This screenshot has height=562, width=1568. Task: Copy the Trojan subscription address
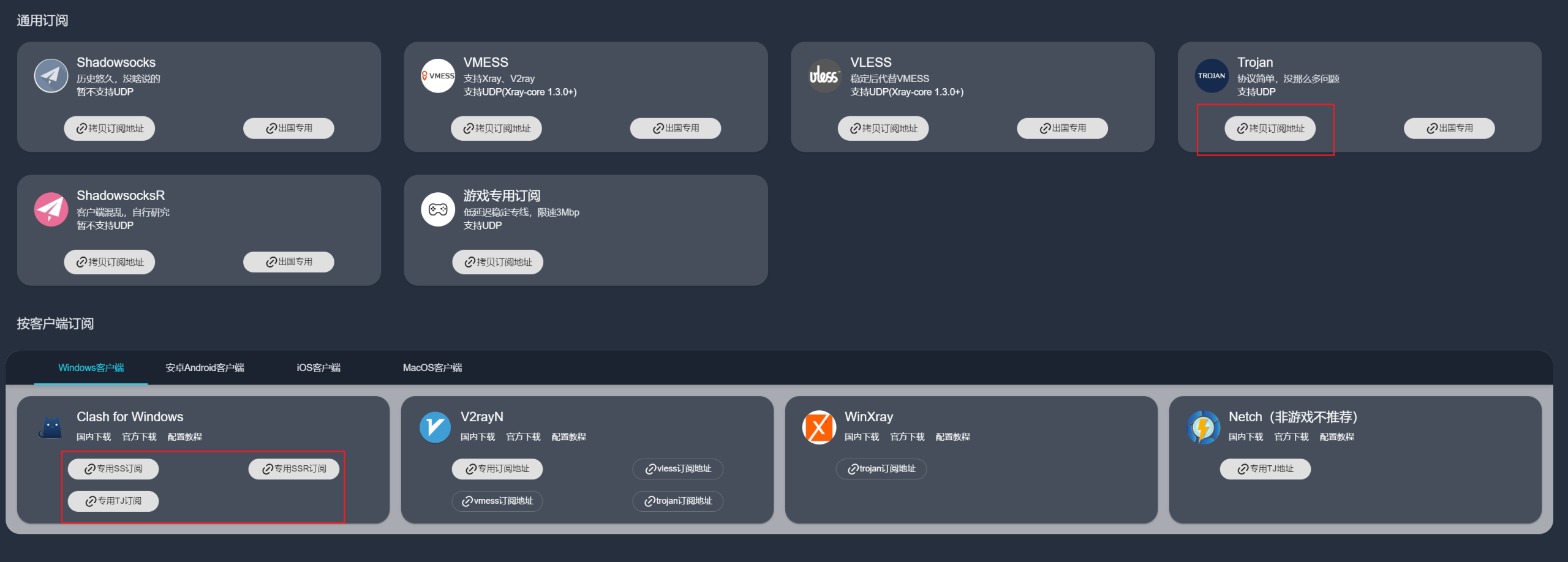1270,129
